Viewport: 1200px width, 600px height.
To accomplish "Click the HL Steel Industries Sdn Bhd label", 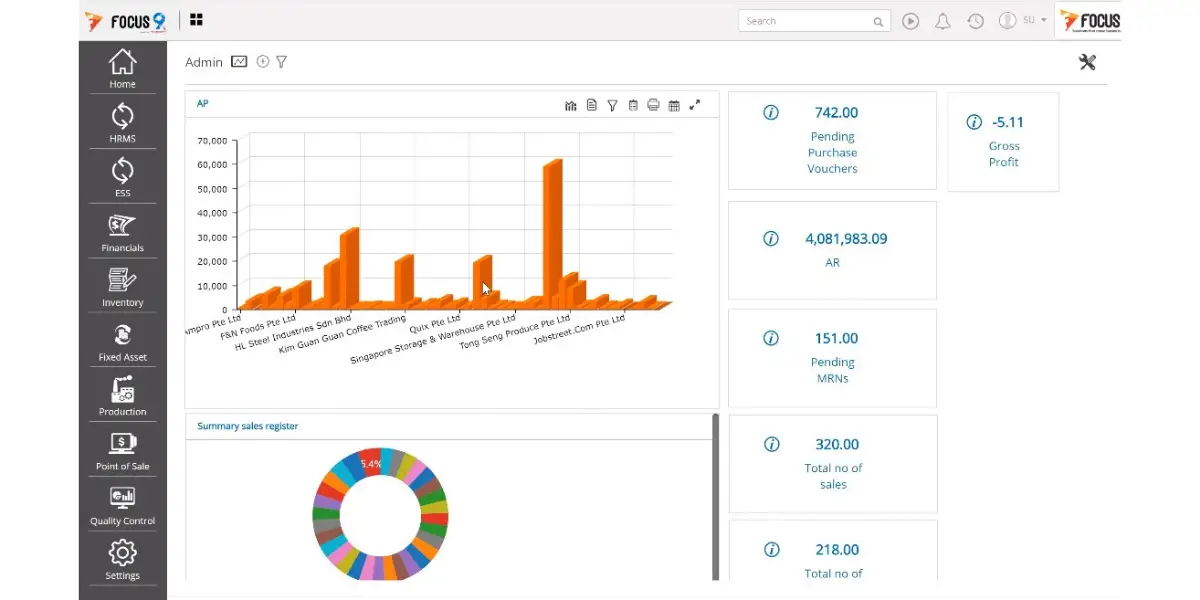I will [294, 333].
